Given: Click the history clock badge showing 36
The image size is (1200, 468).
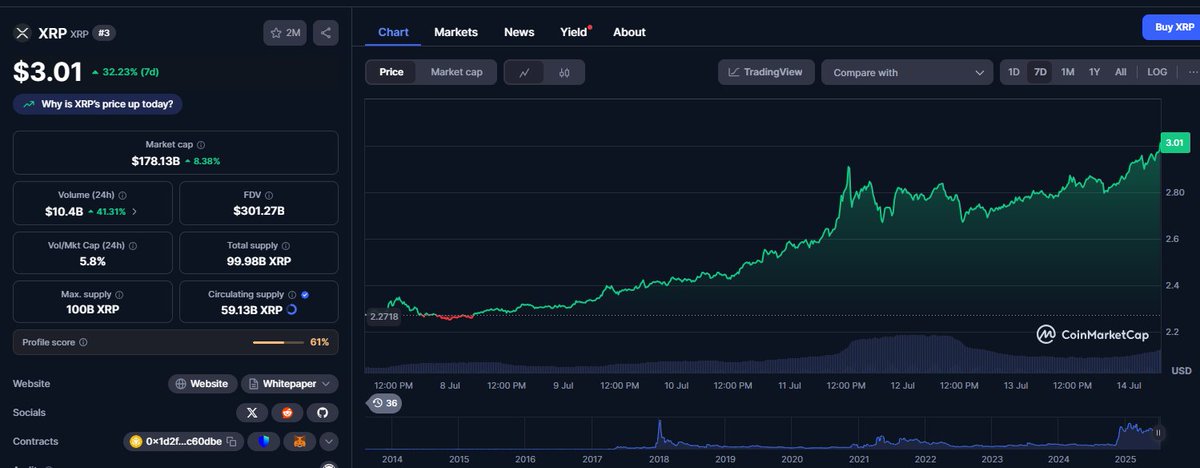Looking at the screenshot, I should pyautogui.click(x=384, y=403).
